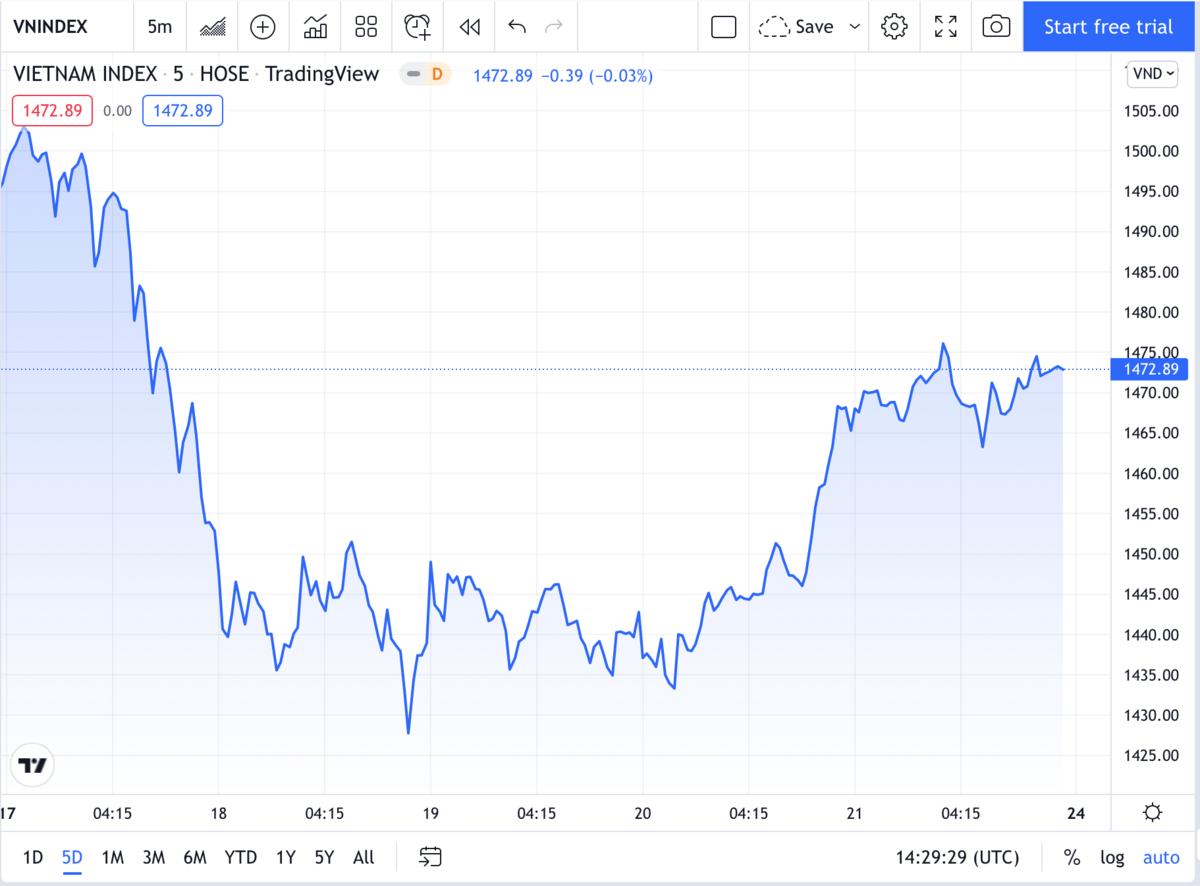This screenshot has width=1200, height=886.
Task: Click date label 21 on time axis
Action: pyautogui.click(x=854, y=813)
